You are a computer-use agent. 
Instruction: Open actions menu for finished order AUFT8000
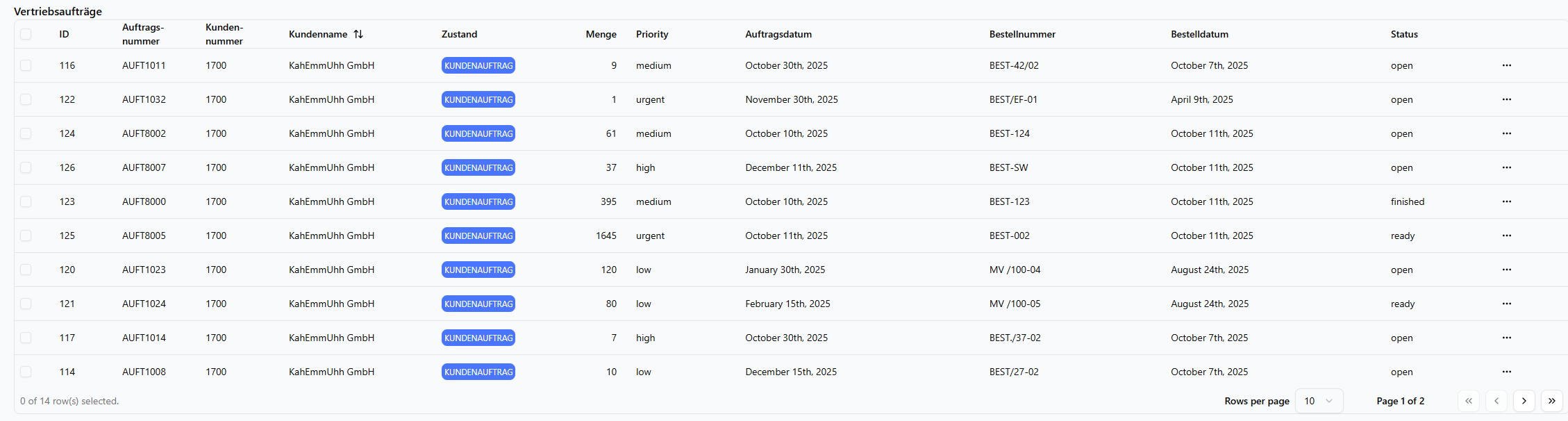1506,201
